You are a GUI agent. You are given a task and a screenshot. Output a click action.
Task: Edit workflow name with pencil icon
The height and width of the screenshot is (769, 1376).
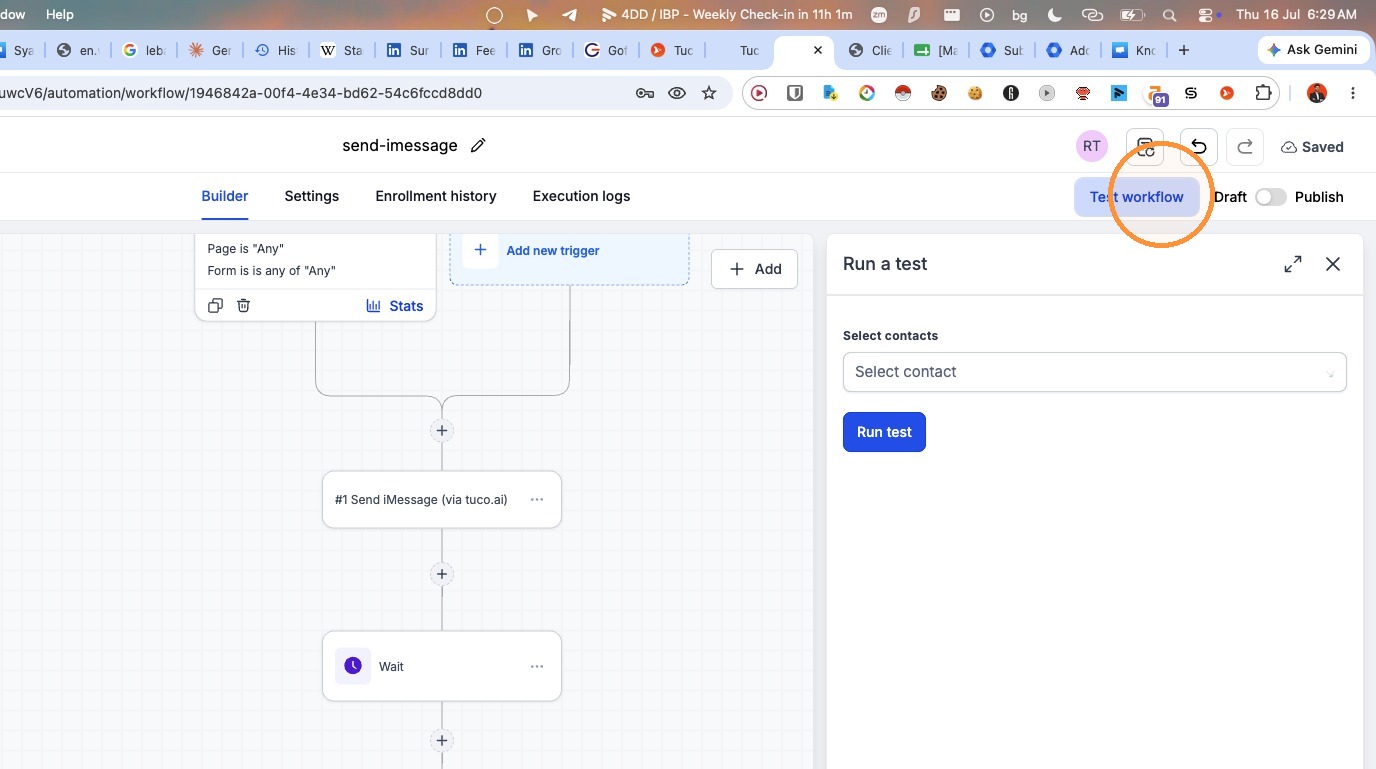tap(478, 146)
